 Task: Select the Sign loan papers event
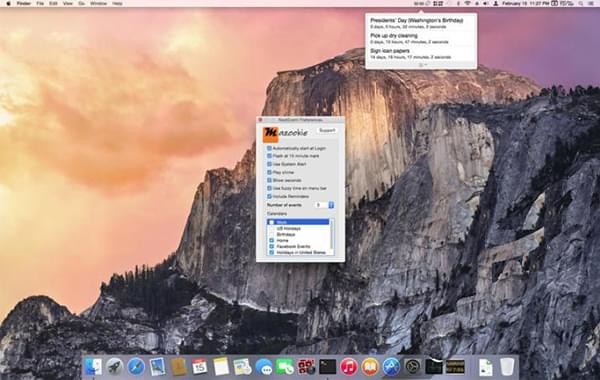click(x=421, y=54)
